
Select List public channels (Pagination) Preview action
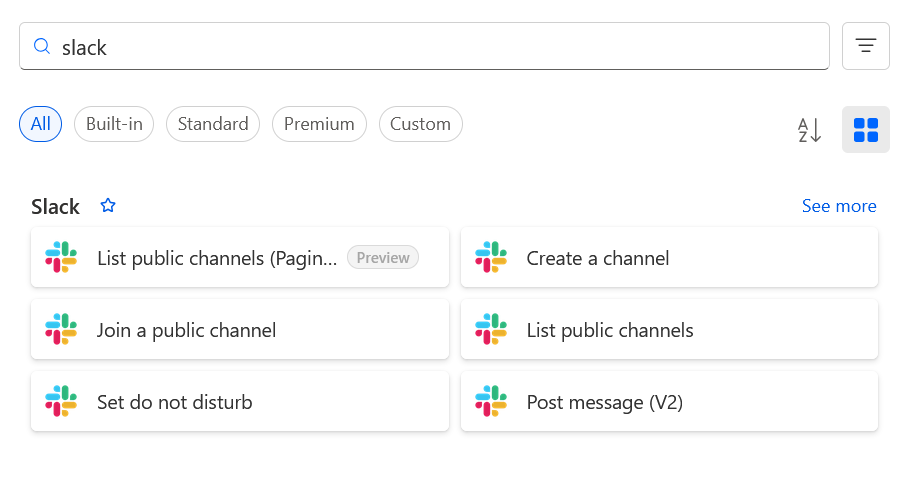point(217,258)
